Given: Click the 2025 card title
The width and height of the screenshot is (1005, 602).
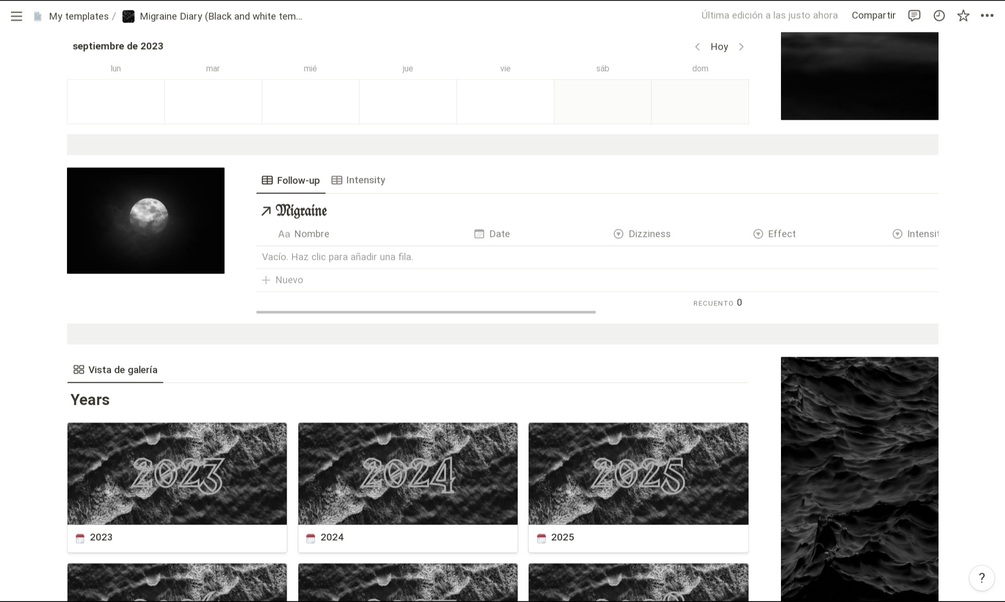Looking at the screenshot, I should click(563, 537).
